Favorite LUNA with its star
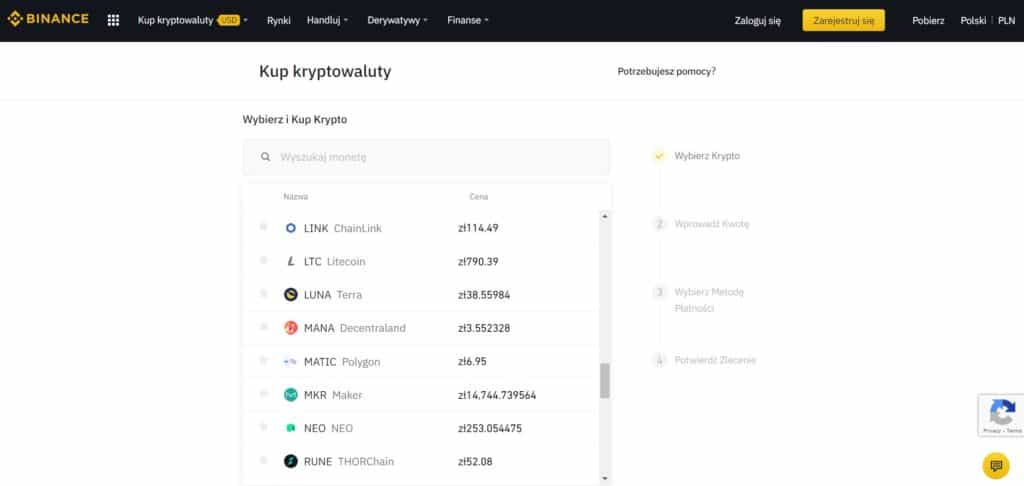 click(263, 293)
